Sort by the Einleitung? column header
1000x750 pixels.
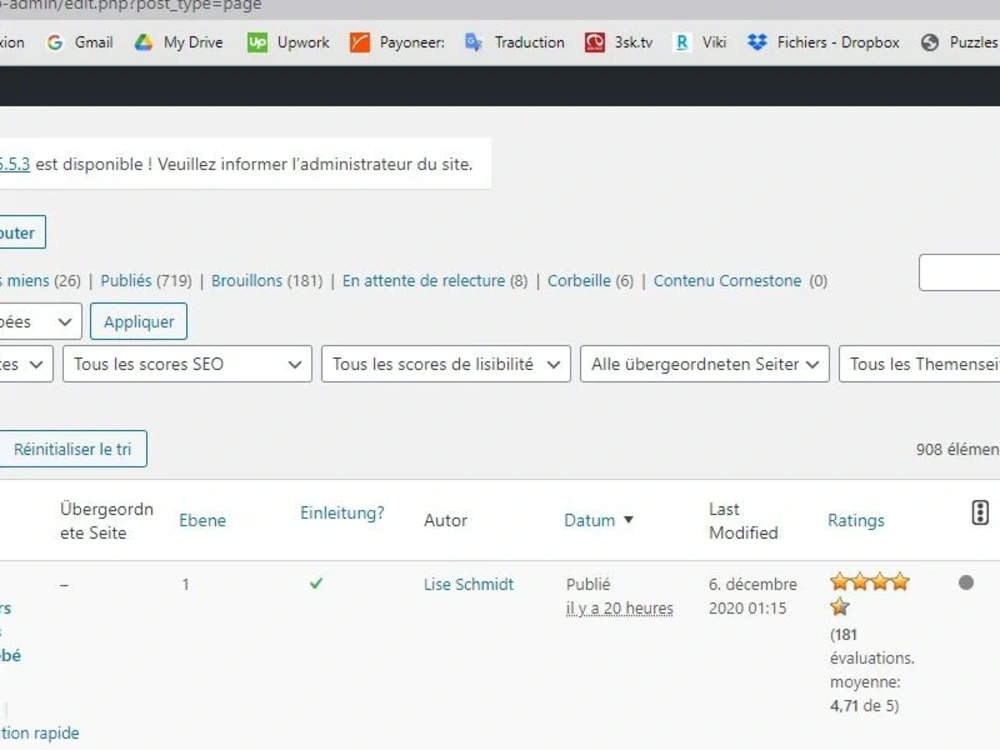pos(342,513)
